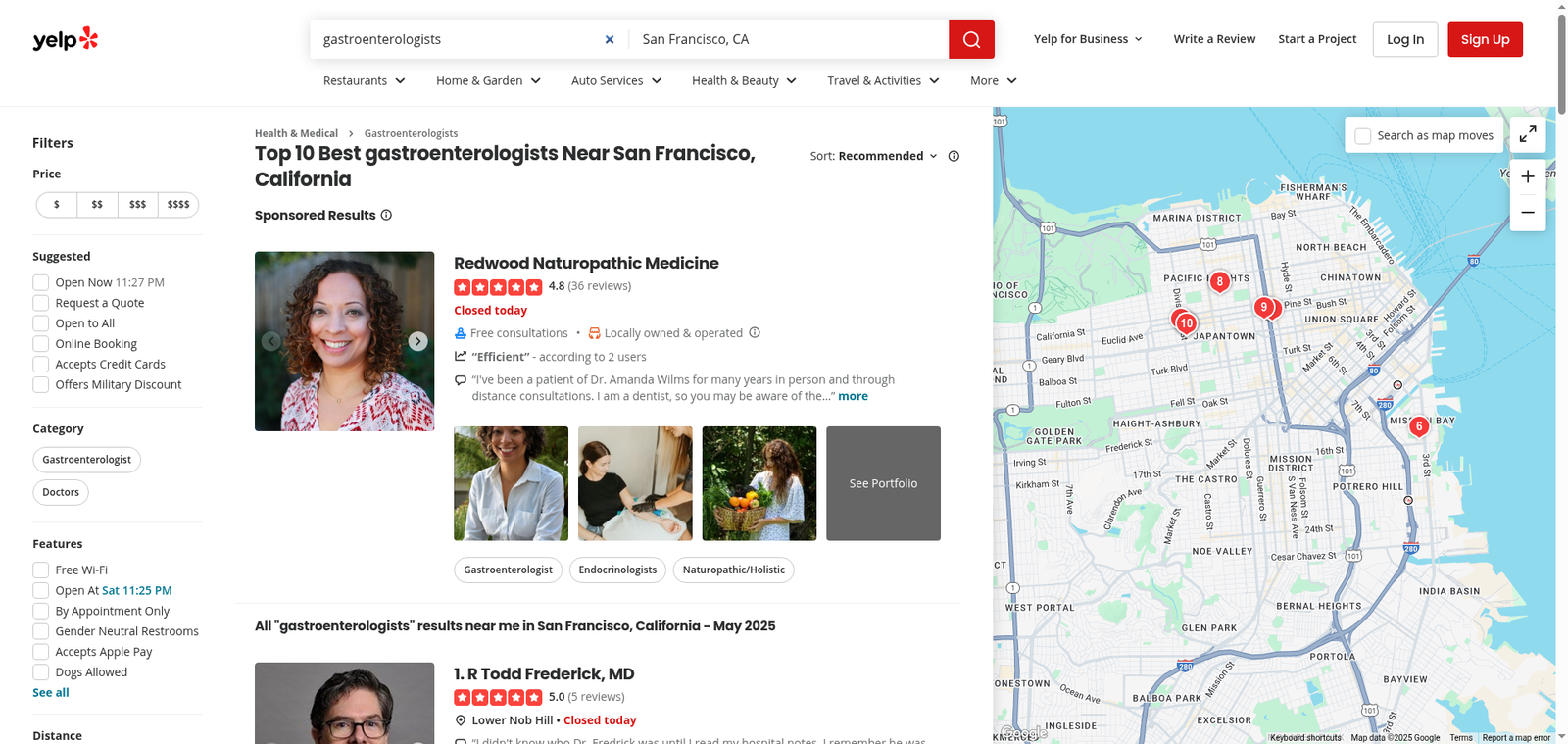This screenshot has width=1568, height=744.
Task: Expand Travel & Activities menu
Action: [x=884, y=80]
